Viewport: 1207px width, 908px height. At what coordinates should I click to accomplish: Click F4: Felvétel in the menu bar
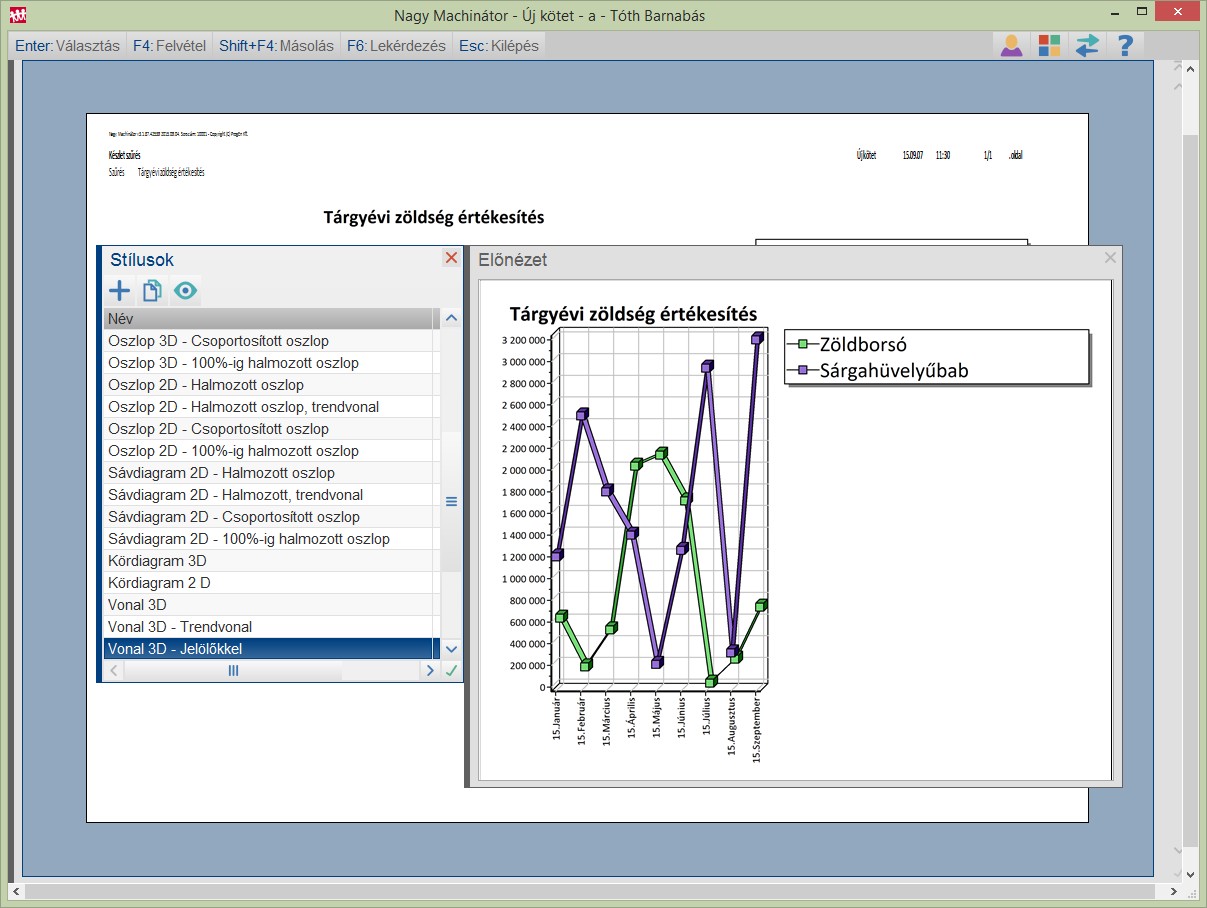click(169, 46)
